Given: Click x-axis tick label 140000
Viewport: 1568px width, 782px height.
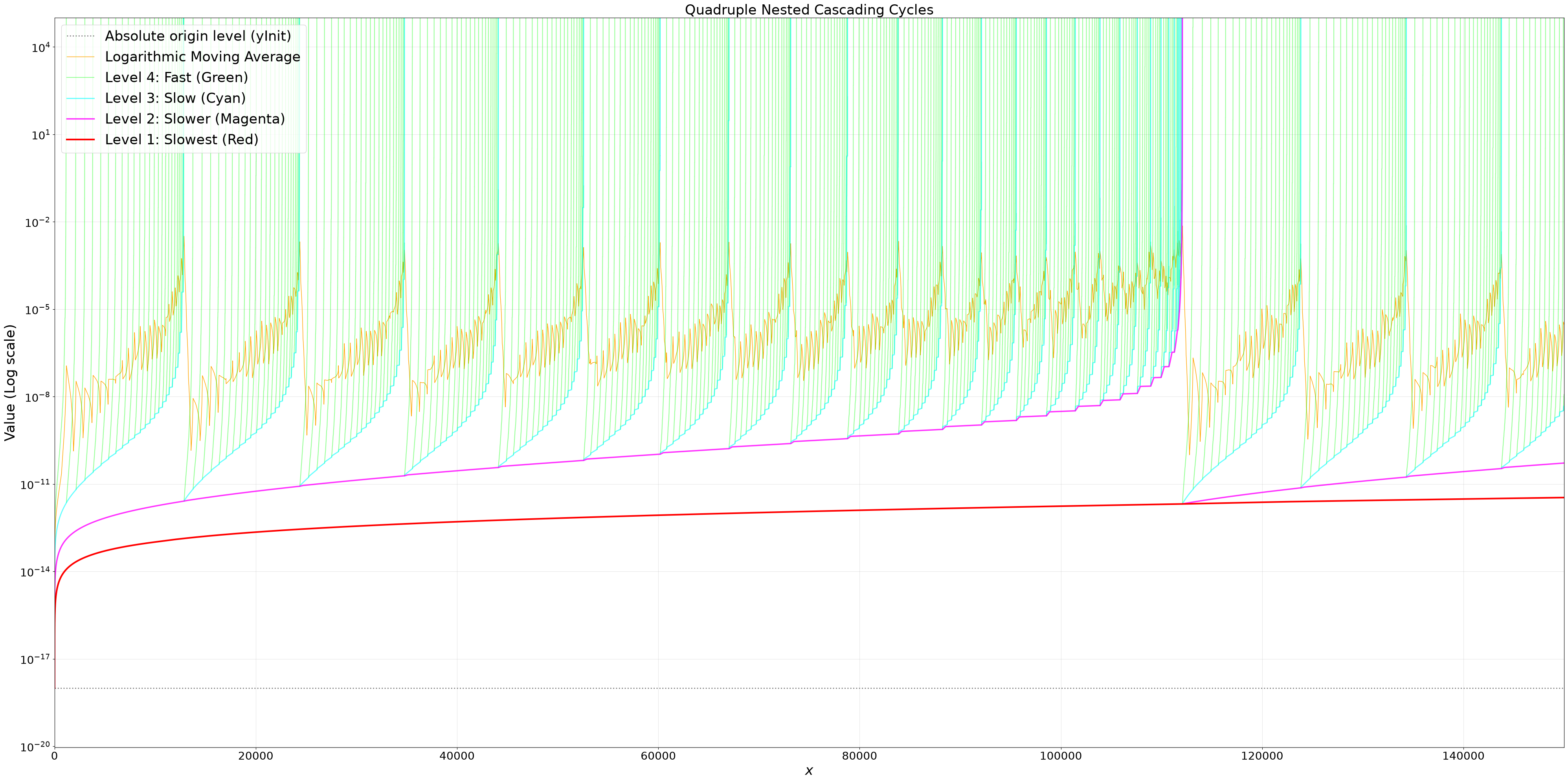Looking at the screenshot, I should [x=1463, y=756].
